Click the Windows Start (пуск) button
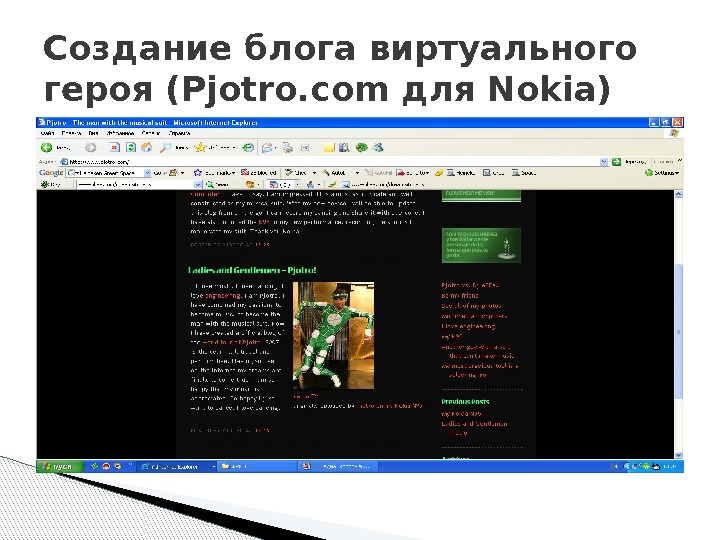This screenshot has width=720, height=540. [x=60, y=466]
